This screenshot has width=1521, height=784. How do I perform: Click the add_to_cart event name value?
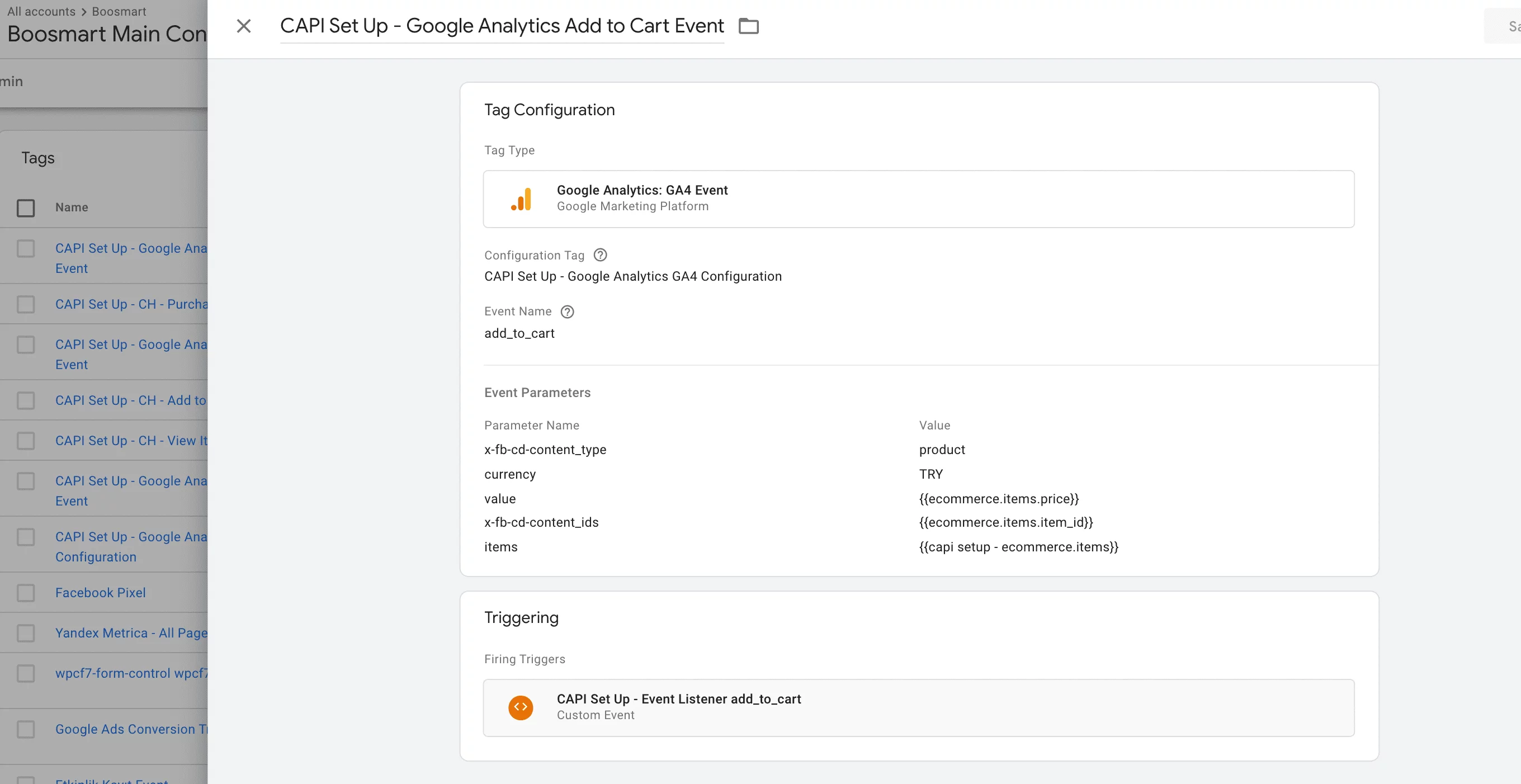(519, 333)
